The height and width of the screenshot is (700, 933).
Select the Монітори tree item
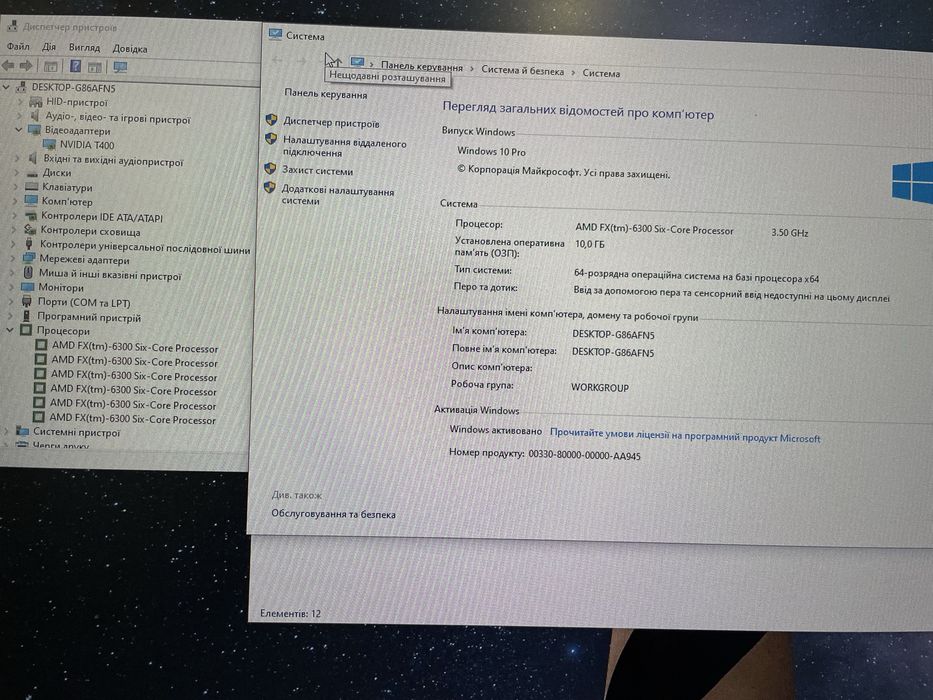[61, 288]
